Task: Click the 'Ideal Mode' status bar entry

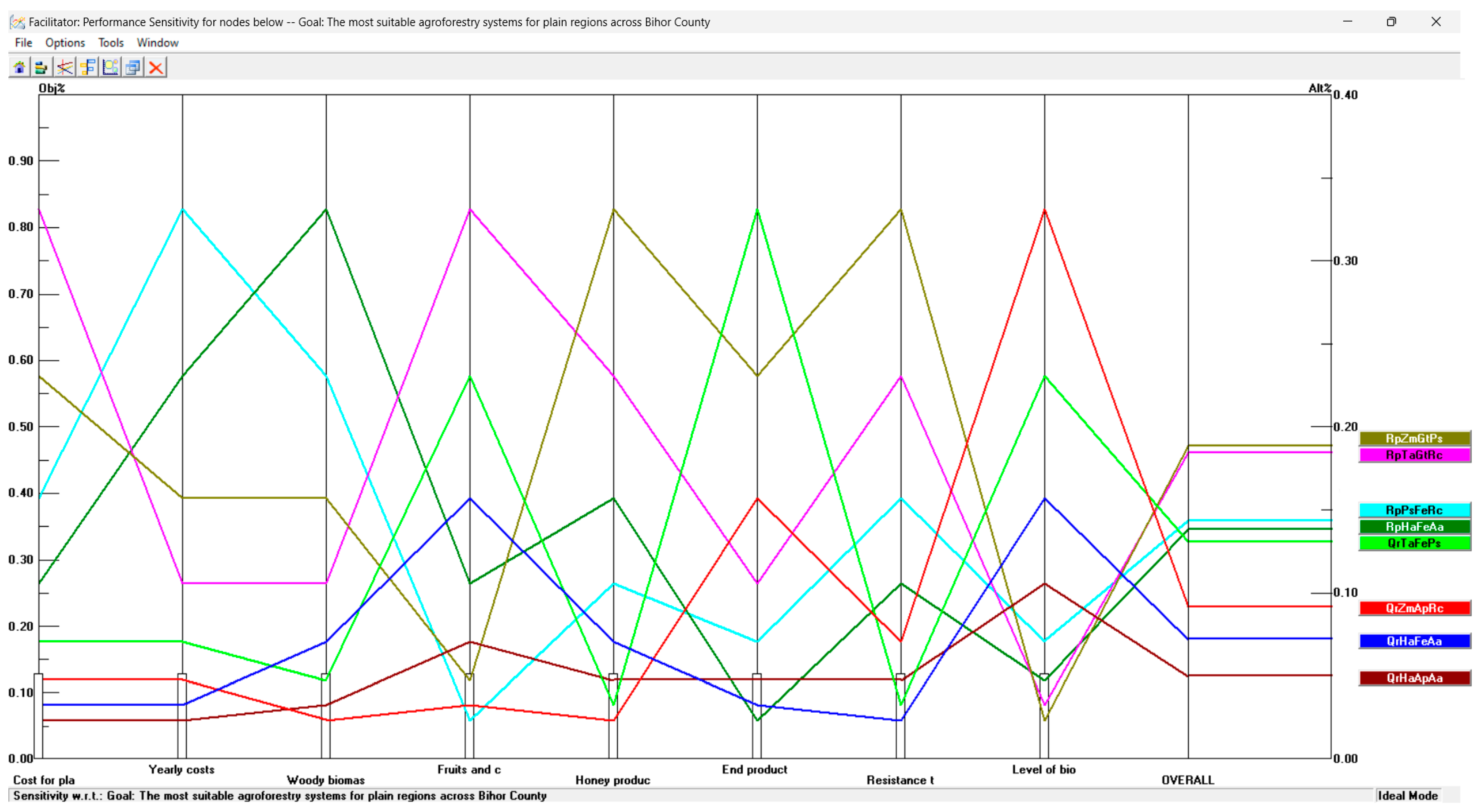Action: point(1408,796)
